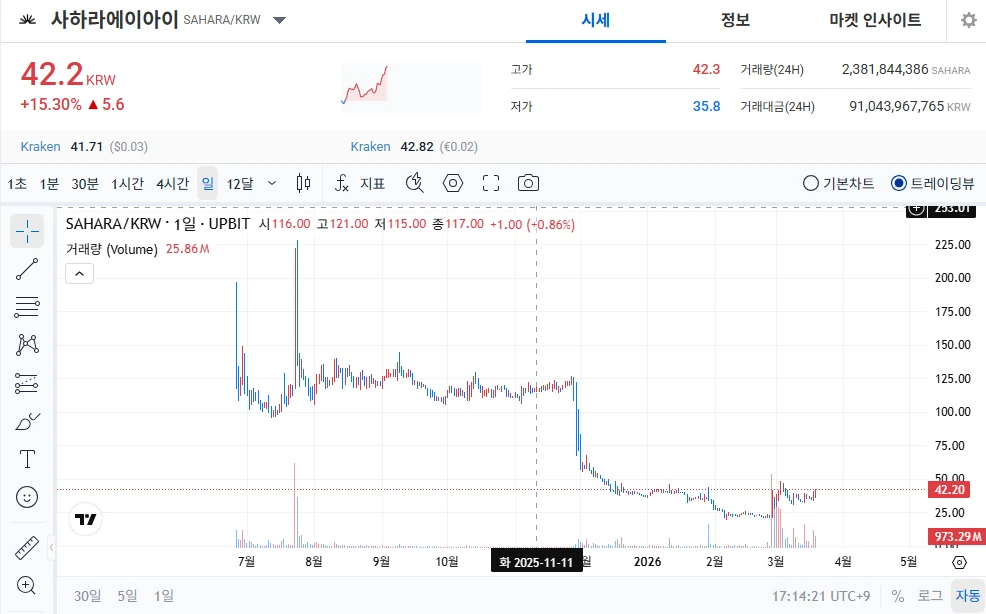
Task: Select the 1분 interval
Action: [x=49, y=184]
